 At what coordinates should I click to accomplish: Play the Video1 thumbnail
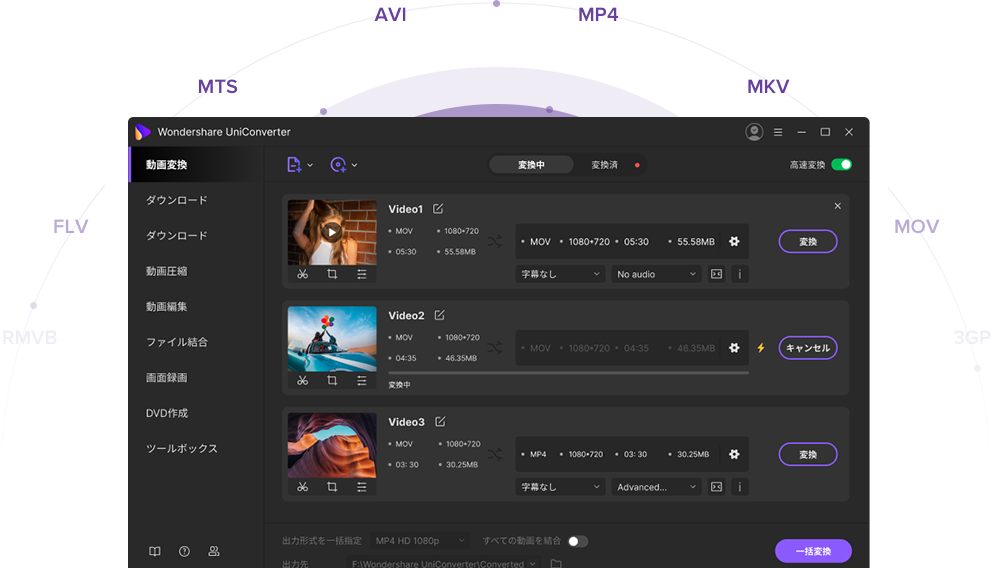coord(332,232)
